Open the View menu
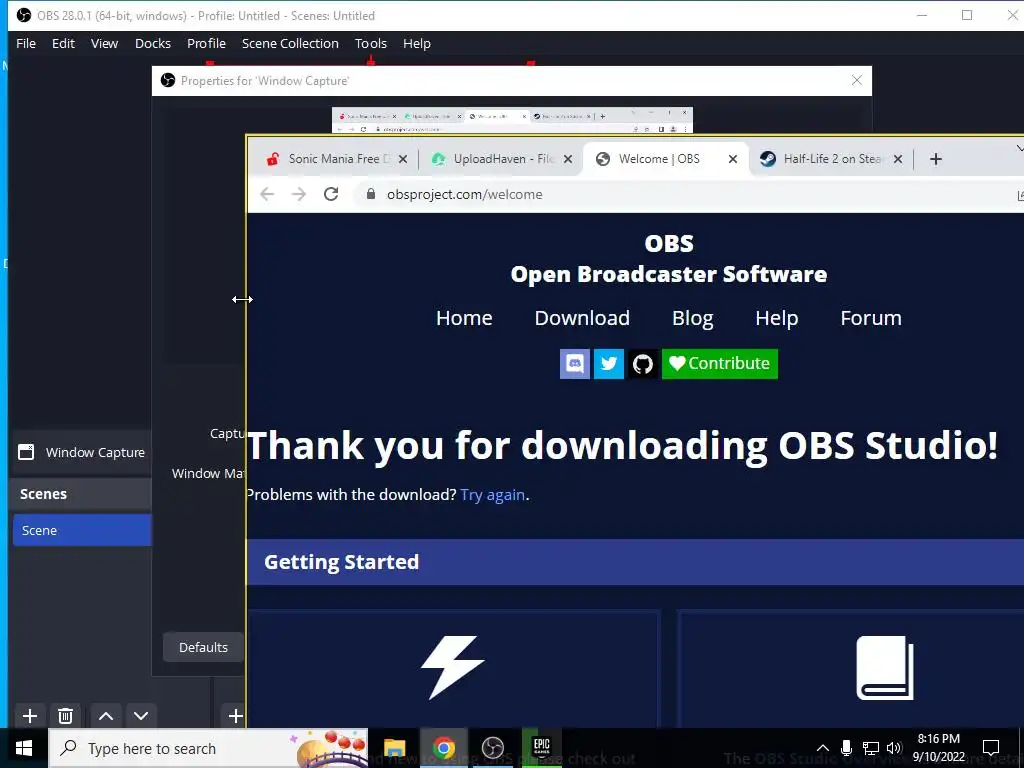The width and height of the screenshot is (1024, 768). click(104, 44)
